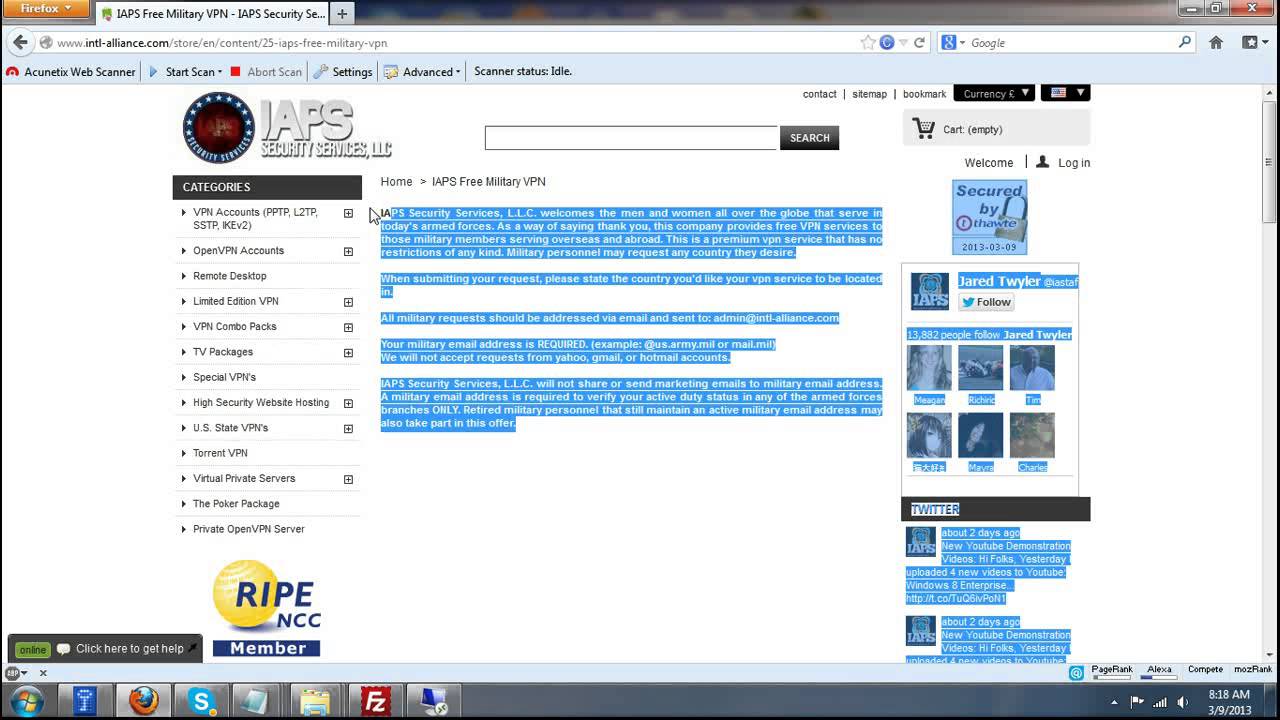Viewport: 1280px width, 720px height.
Task: Open the search engine selector dropdown
Action: click(x=952, y=43)
